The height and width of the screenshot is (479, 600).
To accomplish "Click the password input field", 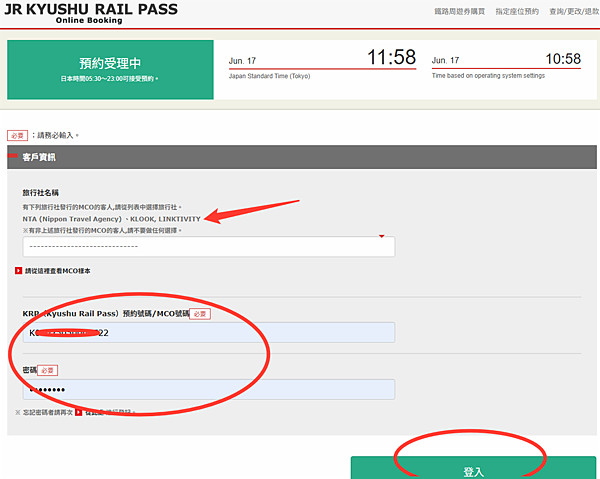I will (209, 389).
